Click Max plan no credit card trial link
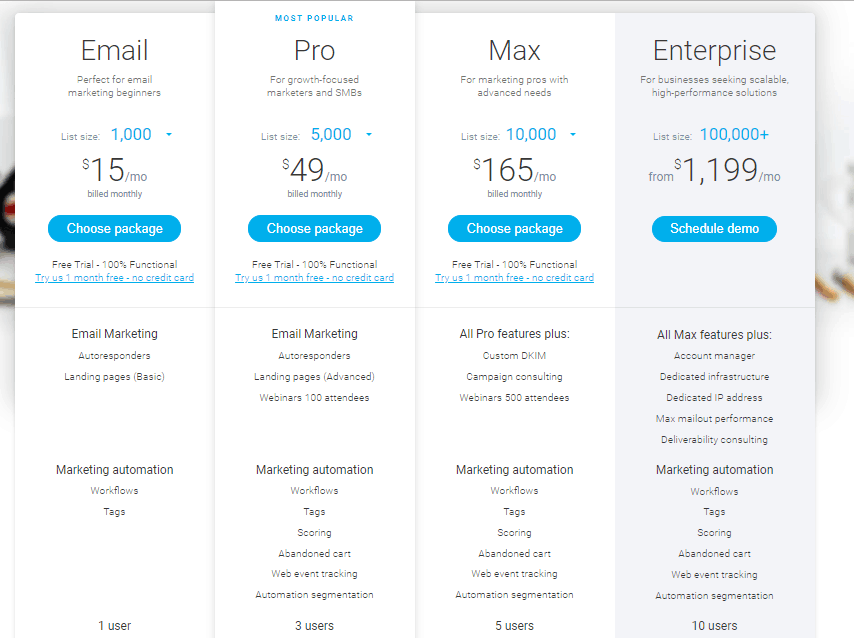This screenshot has width=854, height=638. (x=514, y=278)
